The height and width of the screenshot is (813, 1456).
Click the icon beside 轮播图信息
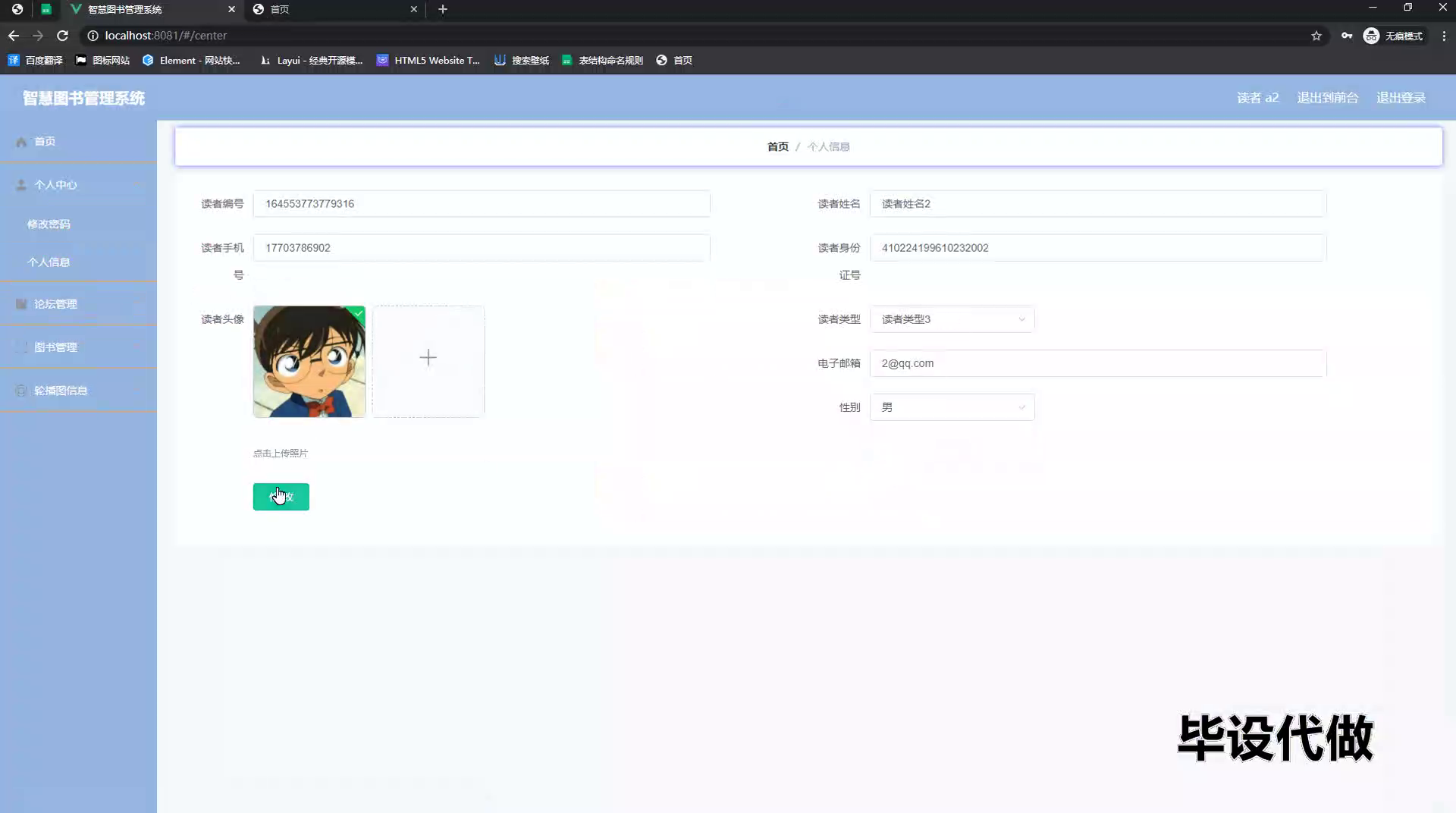click(21, 391)
